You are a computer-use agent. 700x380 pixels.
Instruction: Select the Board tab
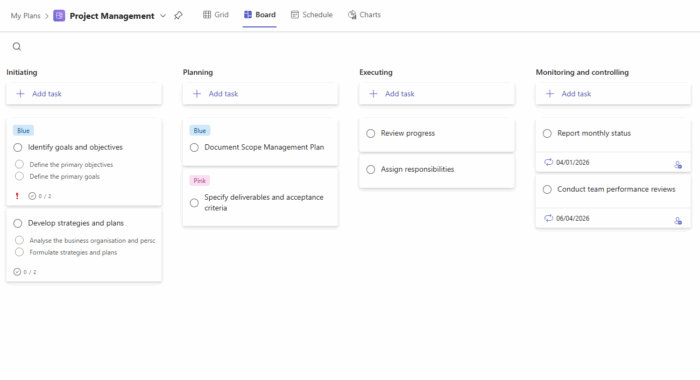(260, 15)
